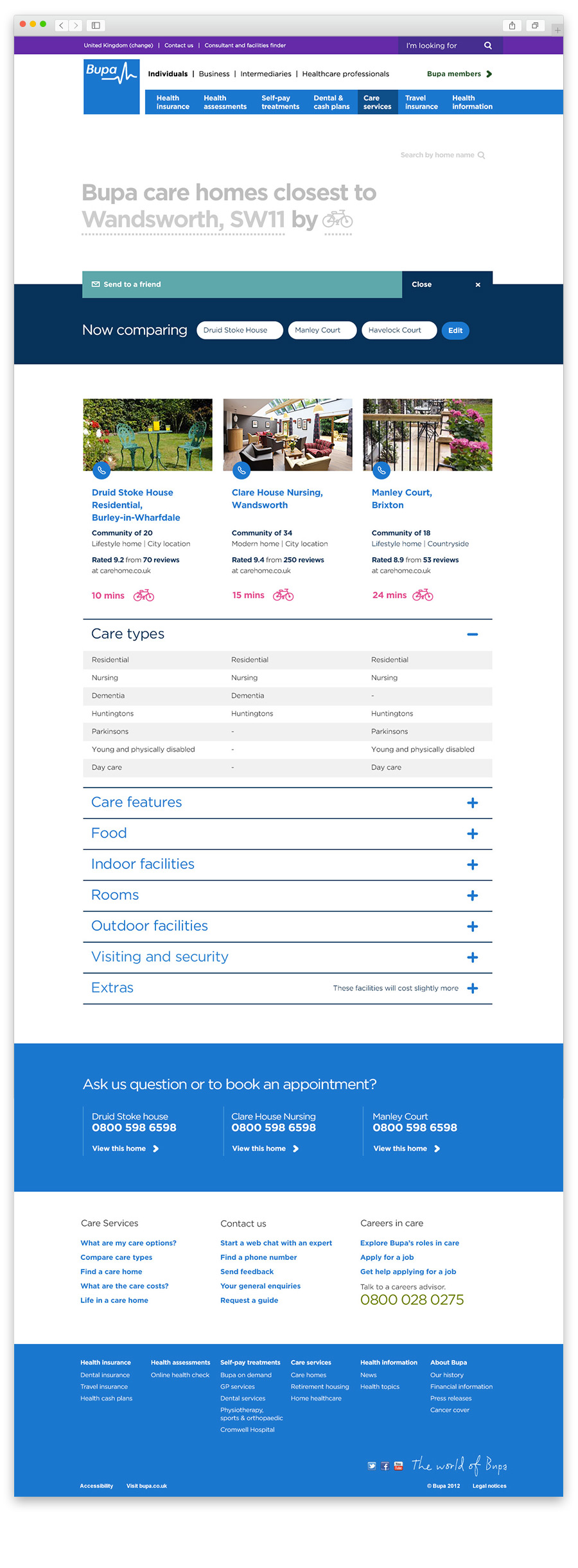Click the I'm looking for search field

pyautogui.click(x=450, y=46)
